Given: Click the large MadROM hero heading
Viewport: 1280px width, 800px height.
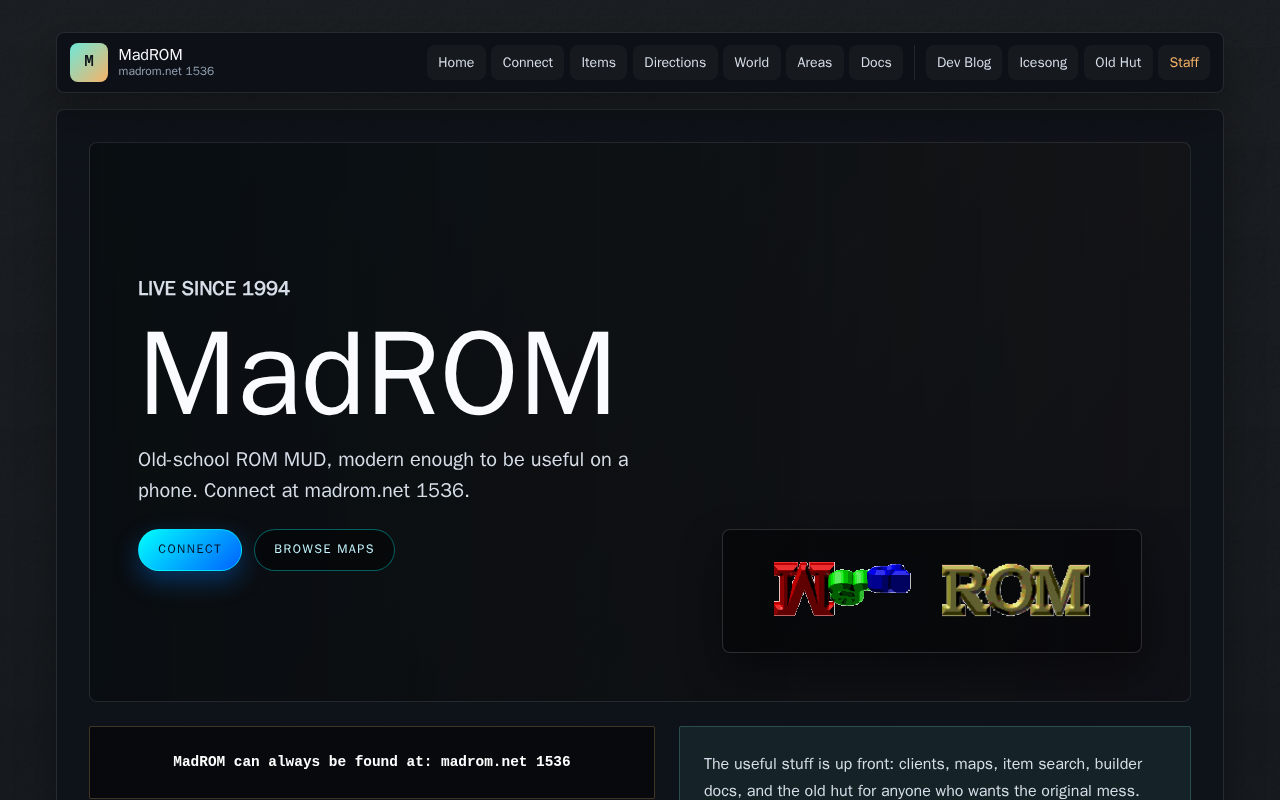Looking at the screenshot, I should tap(377, 374).
